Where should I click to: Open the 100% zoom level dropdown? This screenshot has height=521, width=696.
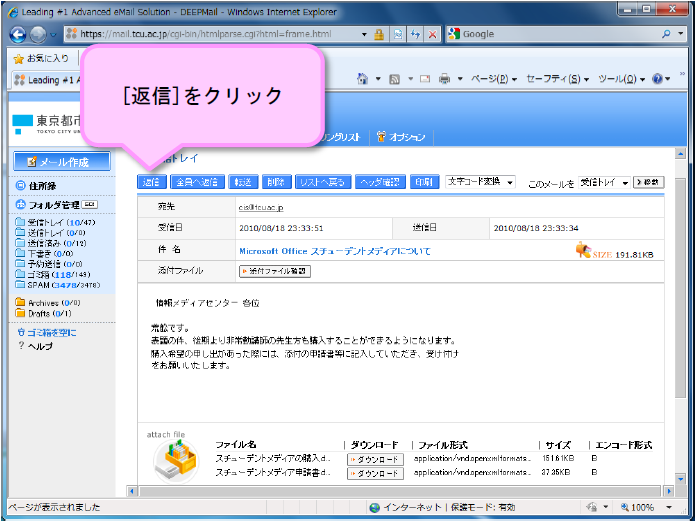(x=669, y=507)
